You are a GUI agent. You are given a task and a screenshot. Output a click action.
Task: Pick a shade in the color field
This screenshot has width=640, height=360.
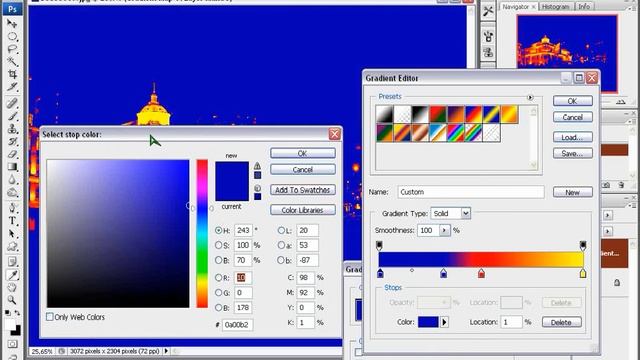pyautogui.click(x=118, y=233)
